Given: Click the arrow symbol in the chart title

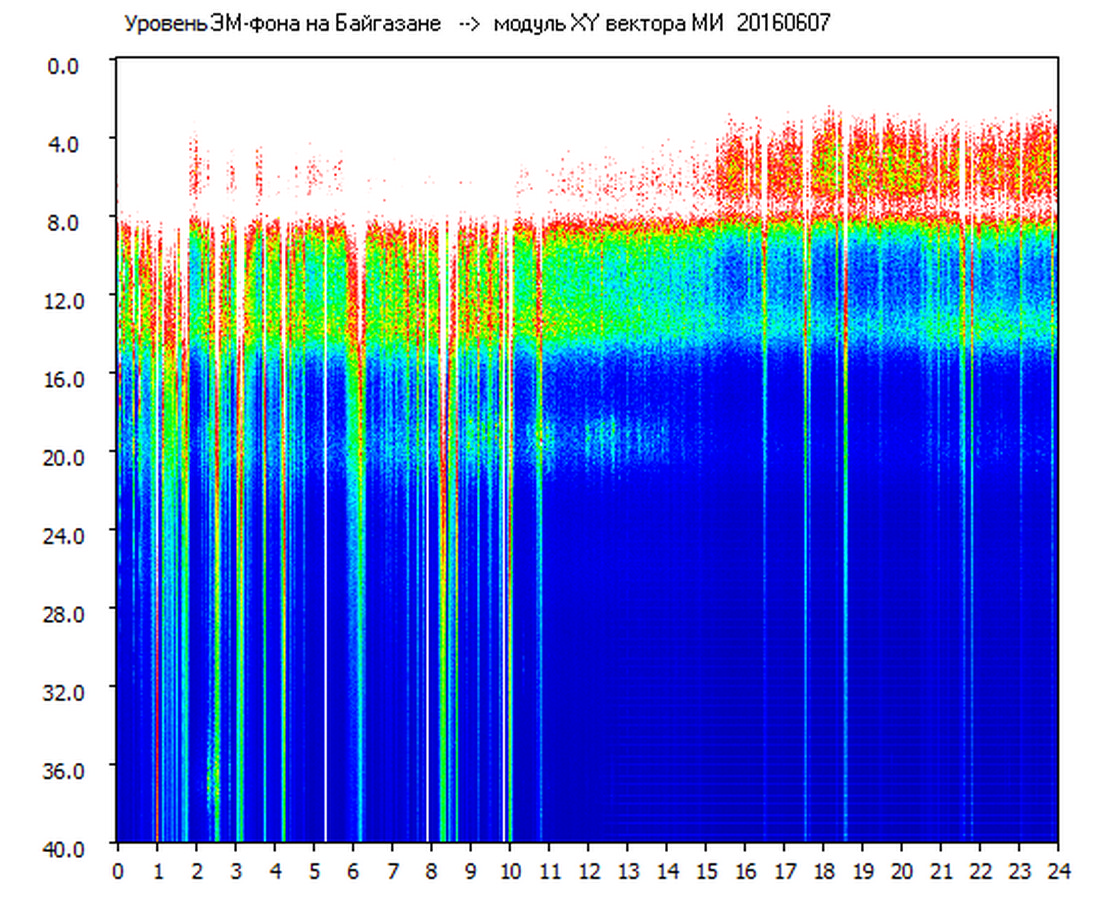Looking at the screenshot, I should 468,24.
